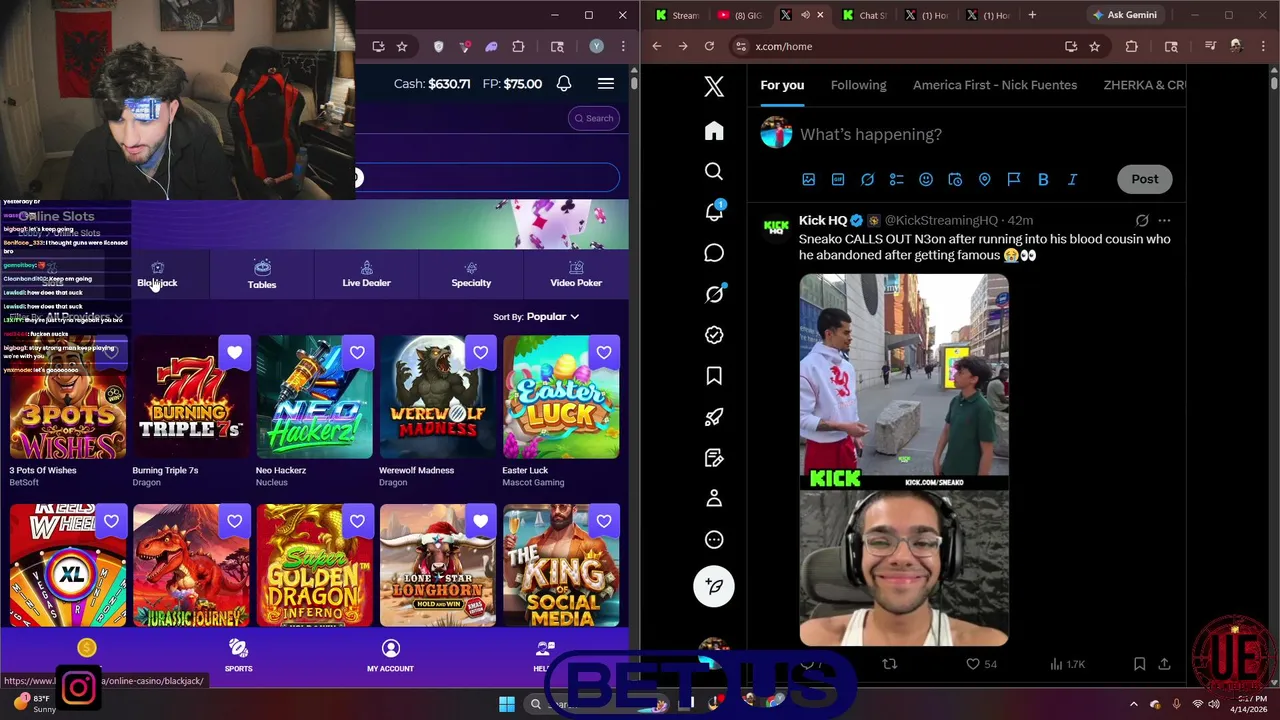
Task: Add a poll in post composer
Action: (897, 179)
